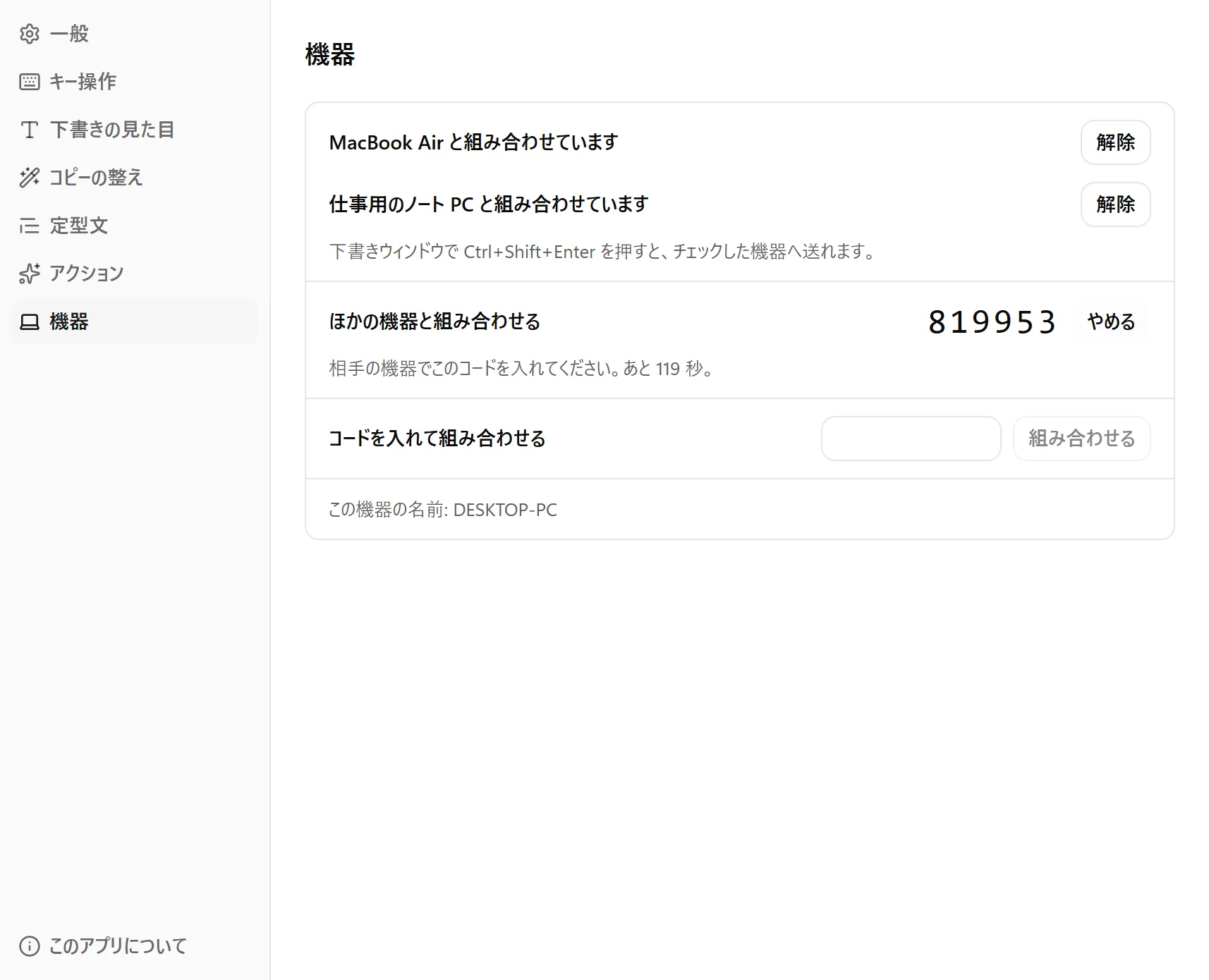Viewport: 1209px width, 980px height.
Task: Open the 定型文 section
Action: click(x=135, y=226)
